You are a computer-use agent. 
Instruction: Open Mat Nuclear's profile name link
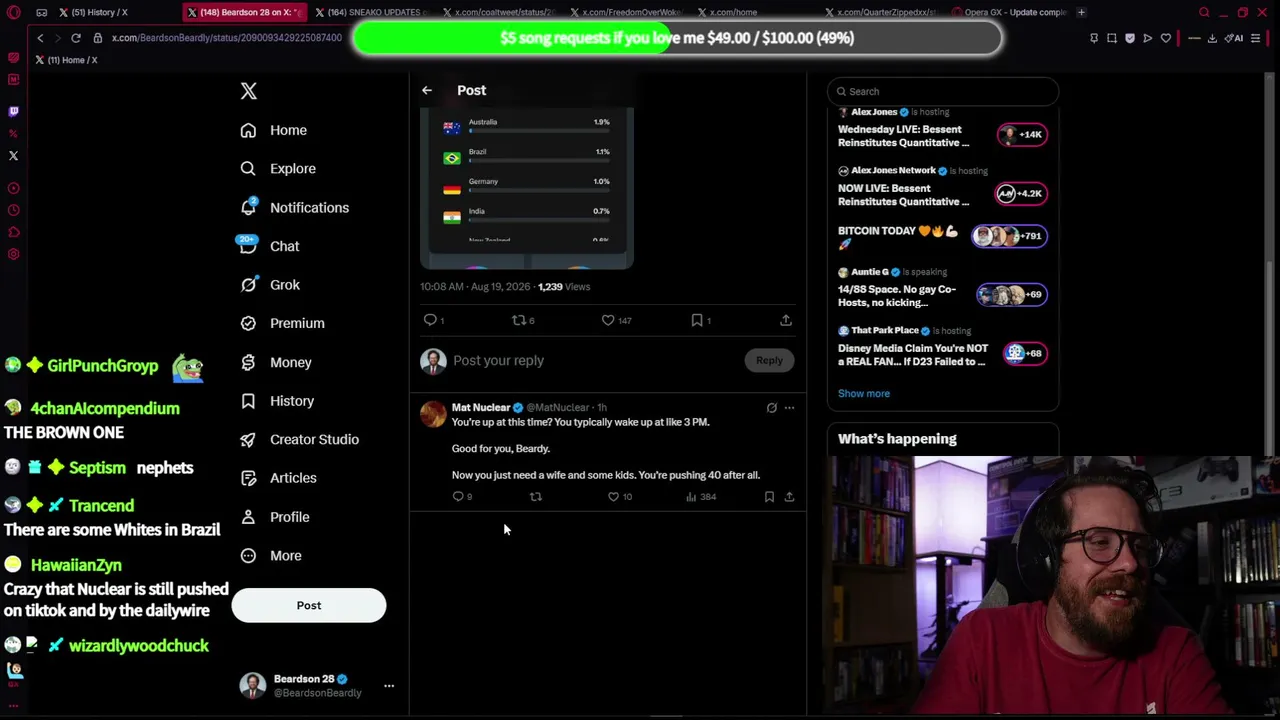pyautogui.click(x=481, y=408)
